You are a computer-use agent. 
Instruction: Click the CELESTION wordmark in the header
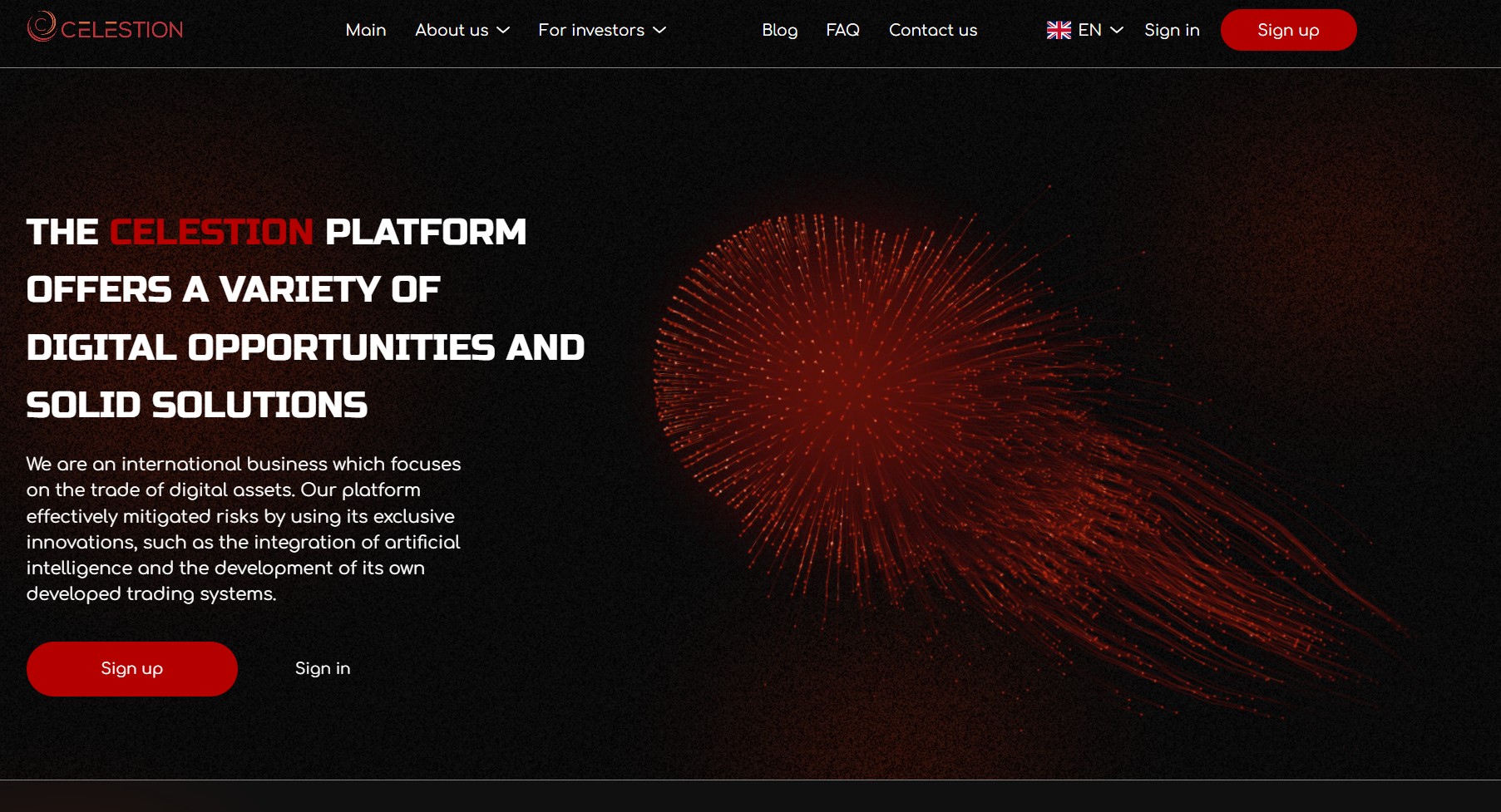tap(121, 31)
